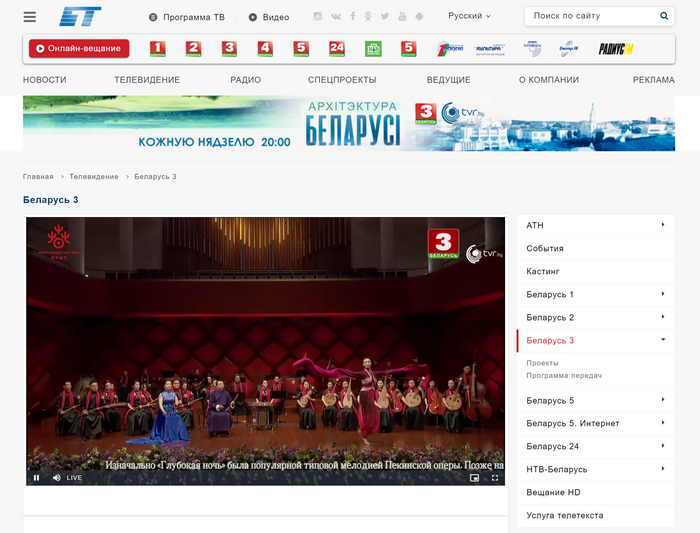Screen dimensions: 700x533
Task: Select Belarus 2 channel icon
Action: click(x=193, y=49)
